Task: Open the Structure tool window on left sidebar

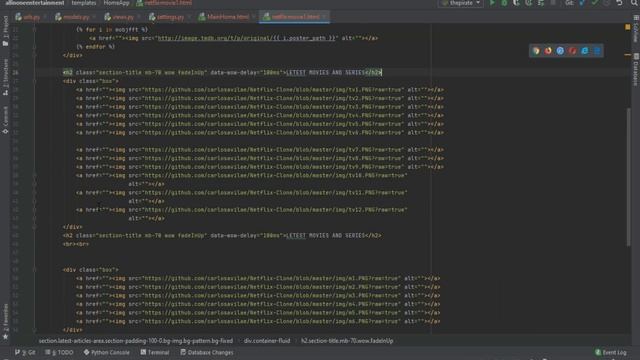Action: click(5, 77)
